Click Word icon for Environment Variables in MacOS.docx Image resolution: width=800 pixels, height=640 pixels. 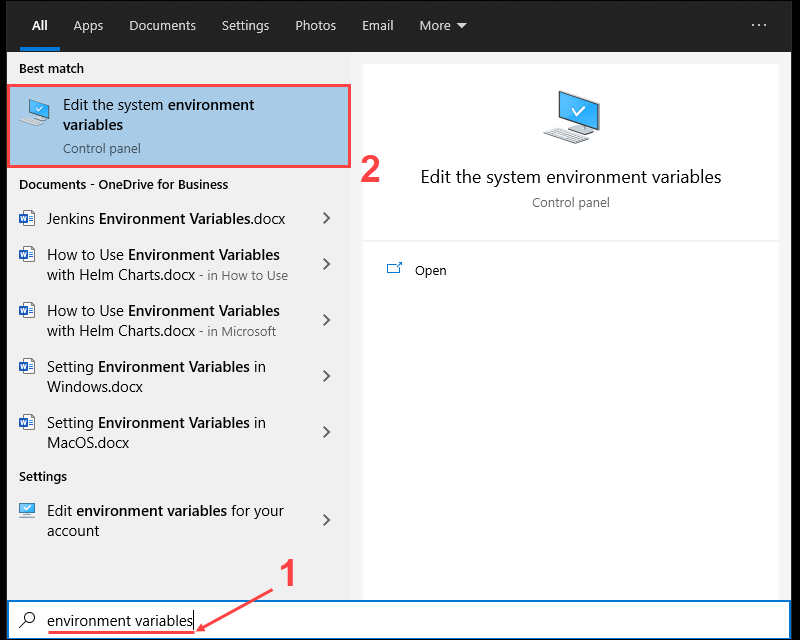tap(27, 422)
